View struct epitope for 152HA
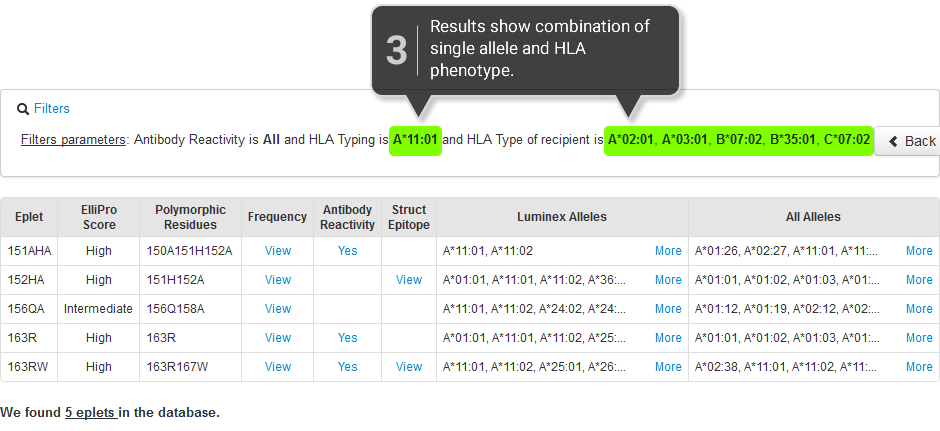 [x=409, y=279]
